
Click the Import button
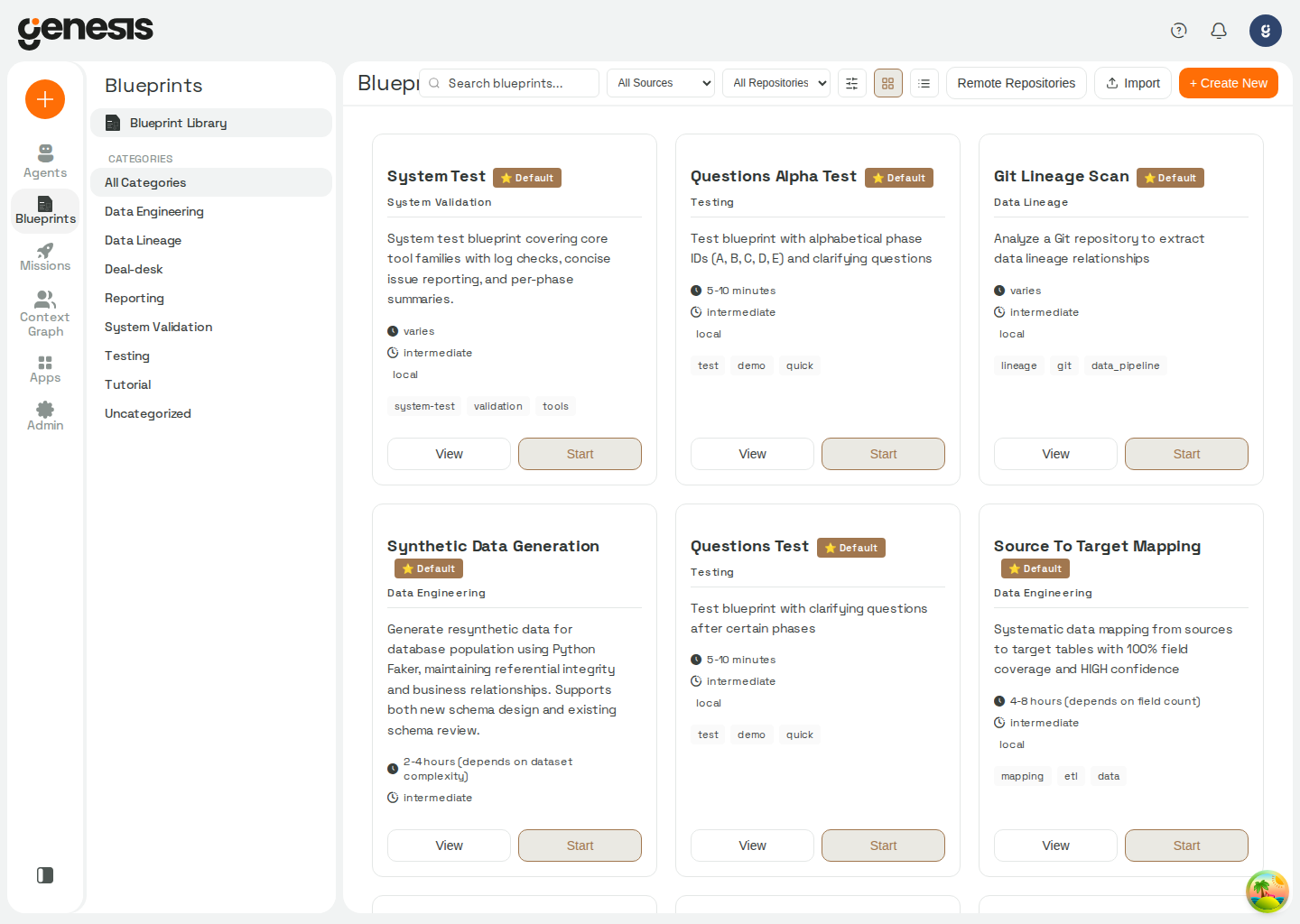click(1133, 83)
